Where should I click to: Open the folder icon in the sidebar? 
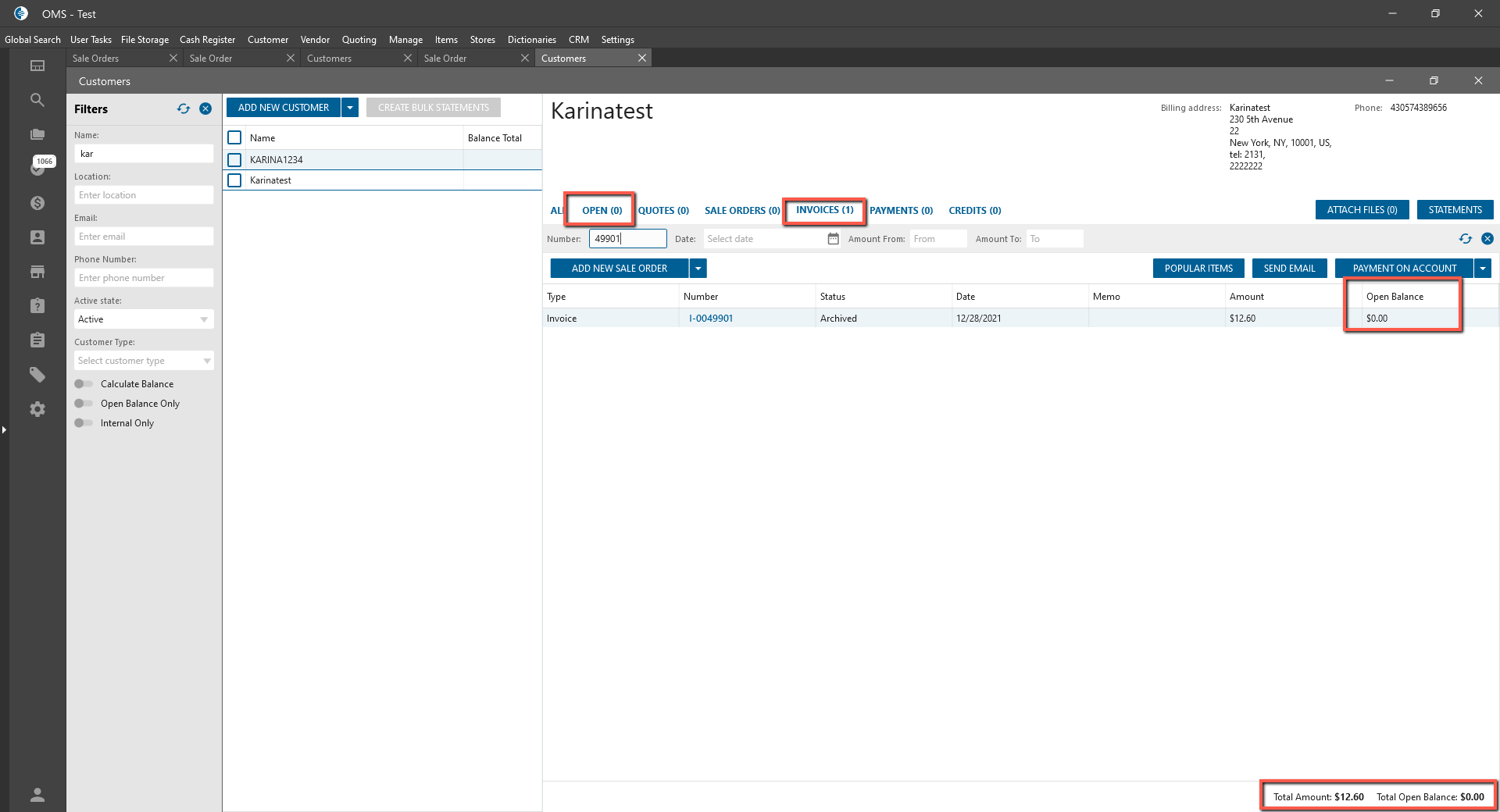(37, 134)
